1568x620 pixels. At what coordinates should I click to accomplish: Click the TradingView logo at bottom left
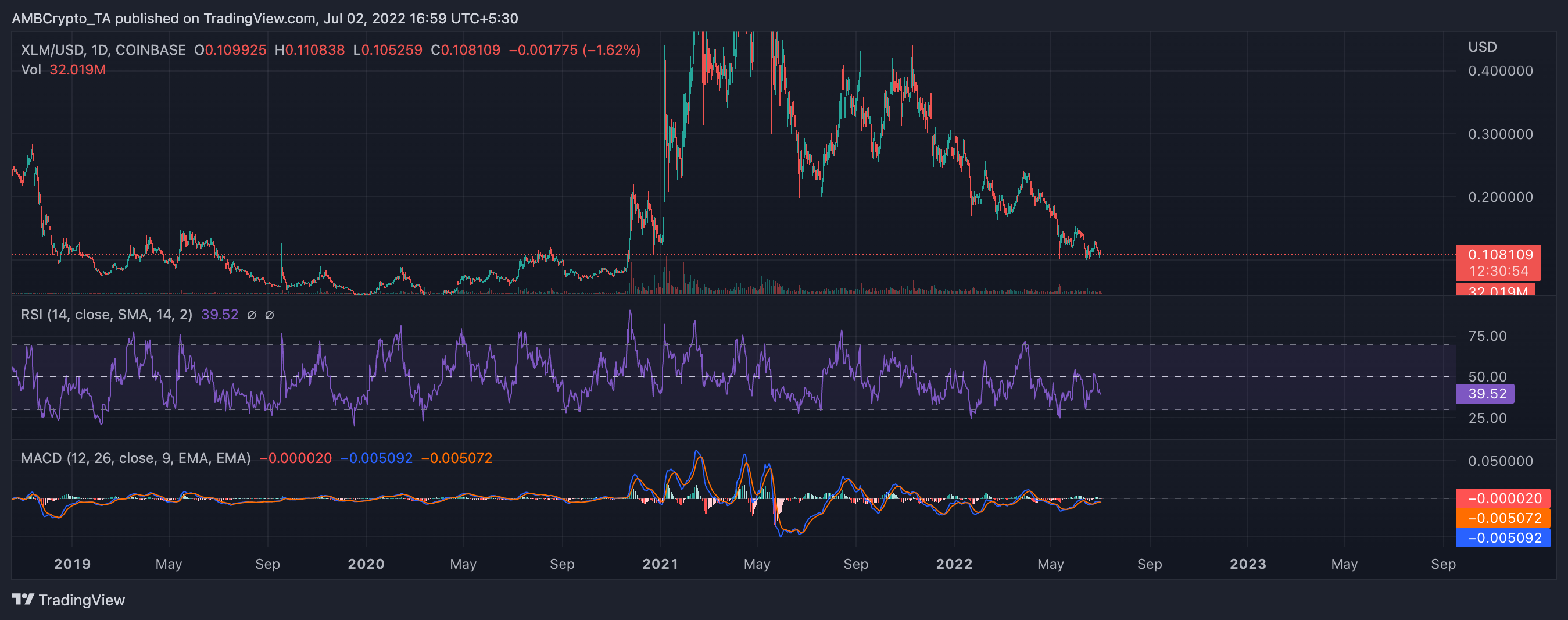coord(67,600)
